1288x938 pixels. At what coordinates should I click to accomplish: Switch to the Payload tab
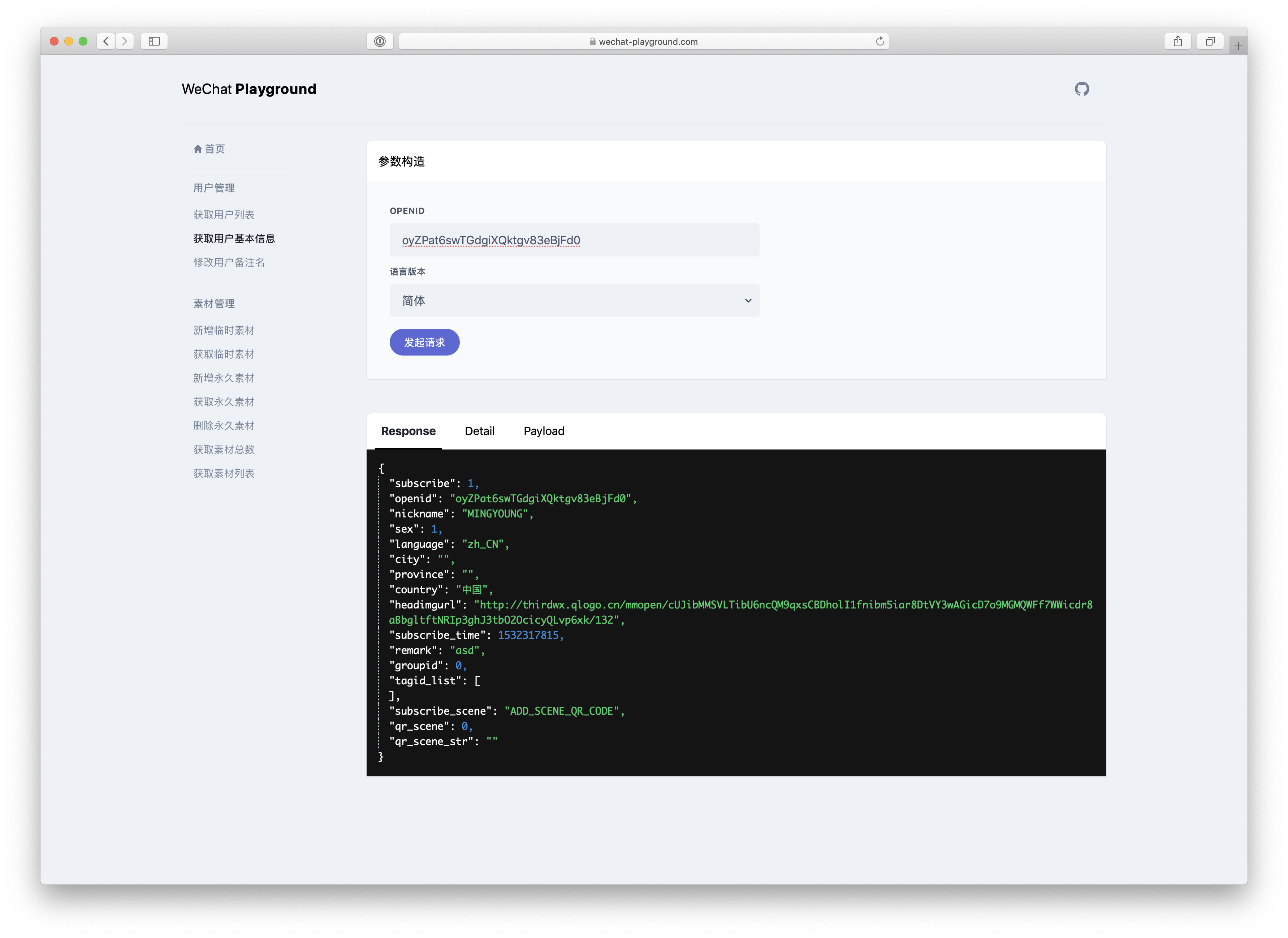pos(544,431)
